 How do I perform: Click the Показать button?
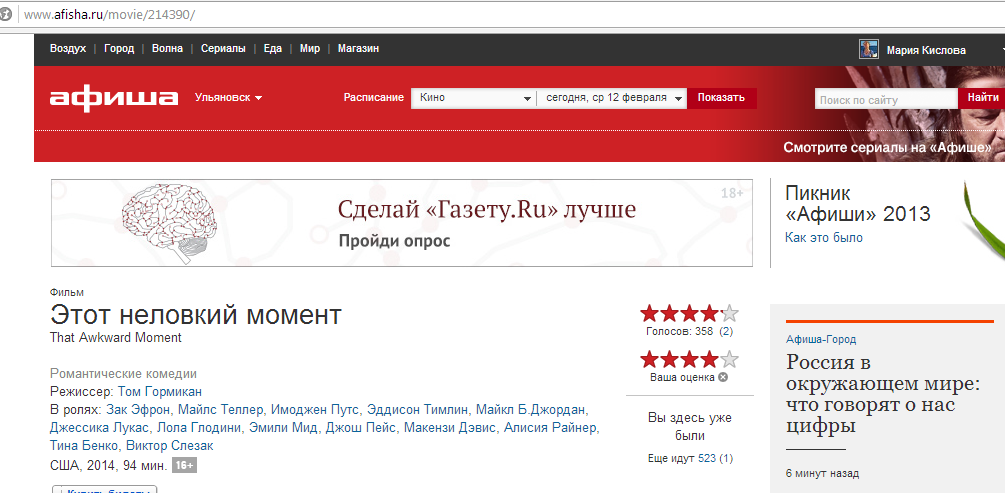pyautogui.click(x=722, y=98)
